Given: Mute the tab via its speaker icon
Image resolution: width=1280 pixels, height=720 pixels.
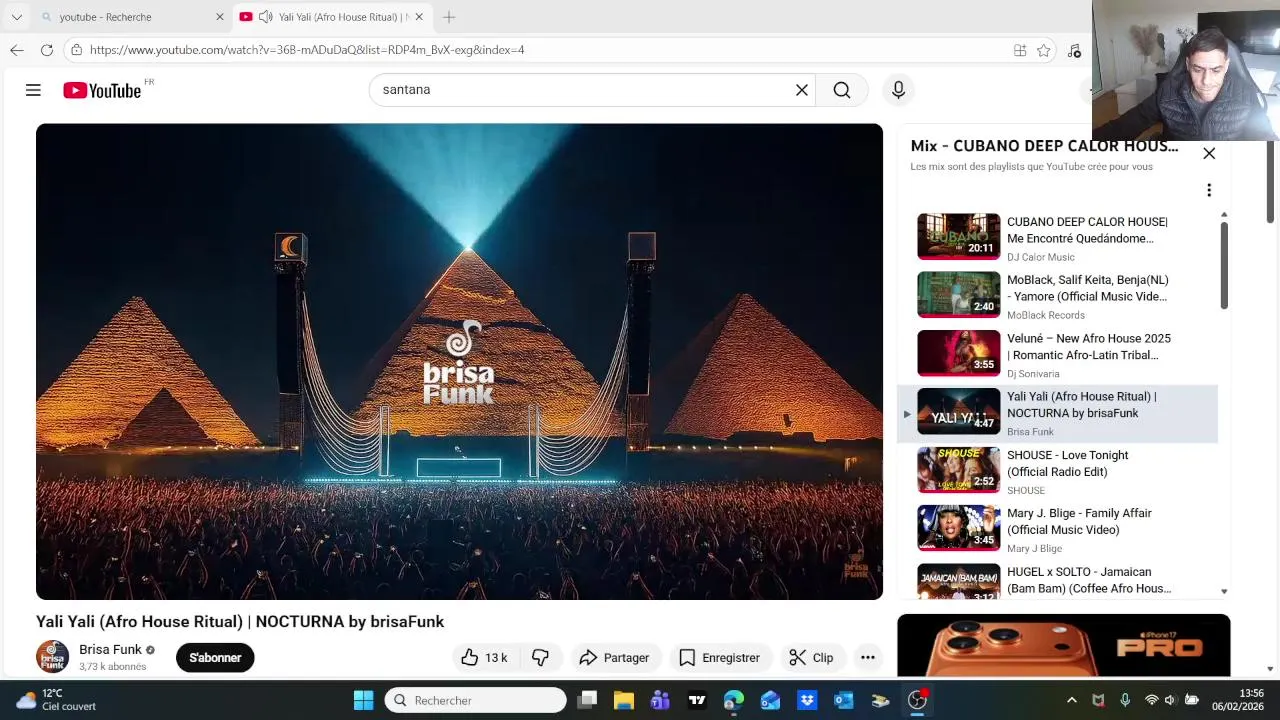Looking at the screenshot, I should [x=265, y=17].
